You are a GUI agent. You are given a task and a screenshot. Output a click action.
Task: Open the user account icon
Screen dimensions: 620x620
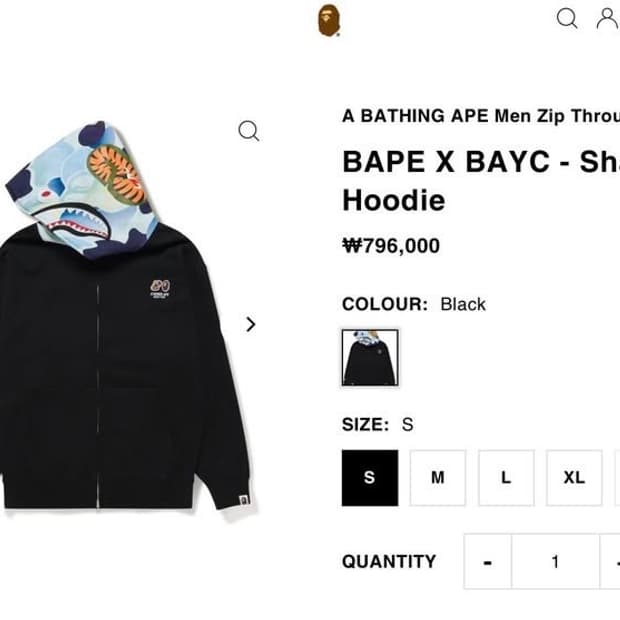pos(607,18)
